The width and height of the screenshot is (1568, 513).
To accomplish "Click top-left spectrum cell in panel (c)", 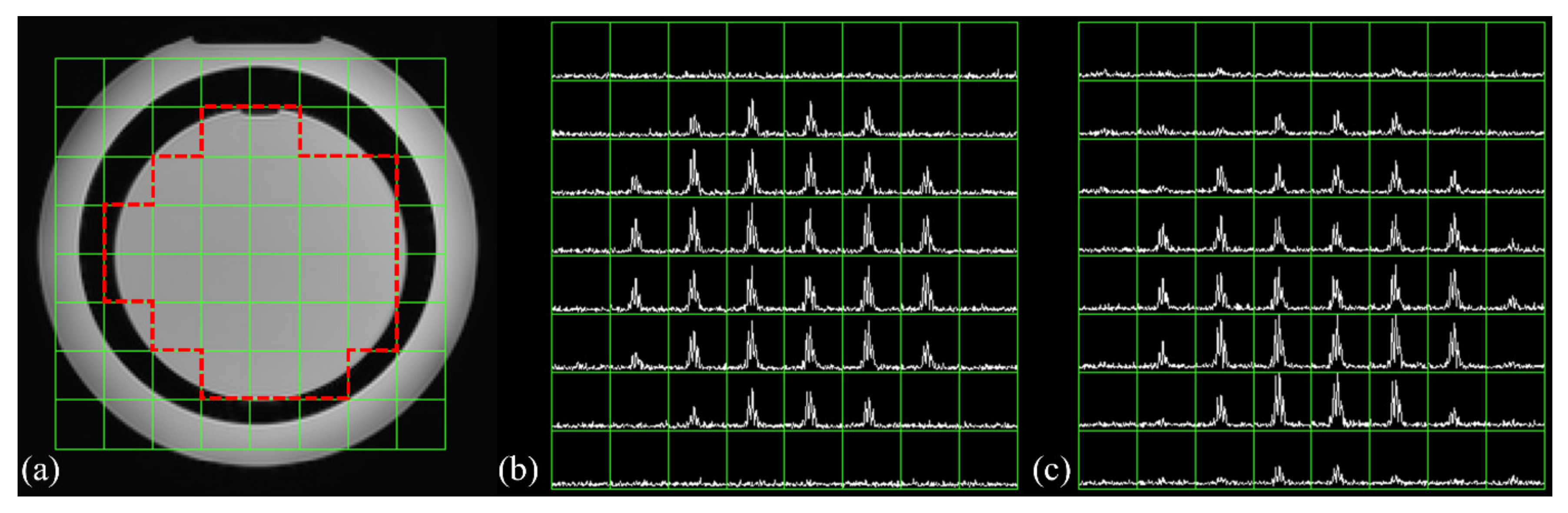I will click(x=1108, y=52).
